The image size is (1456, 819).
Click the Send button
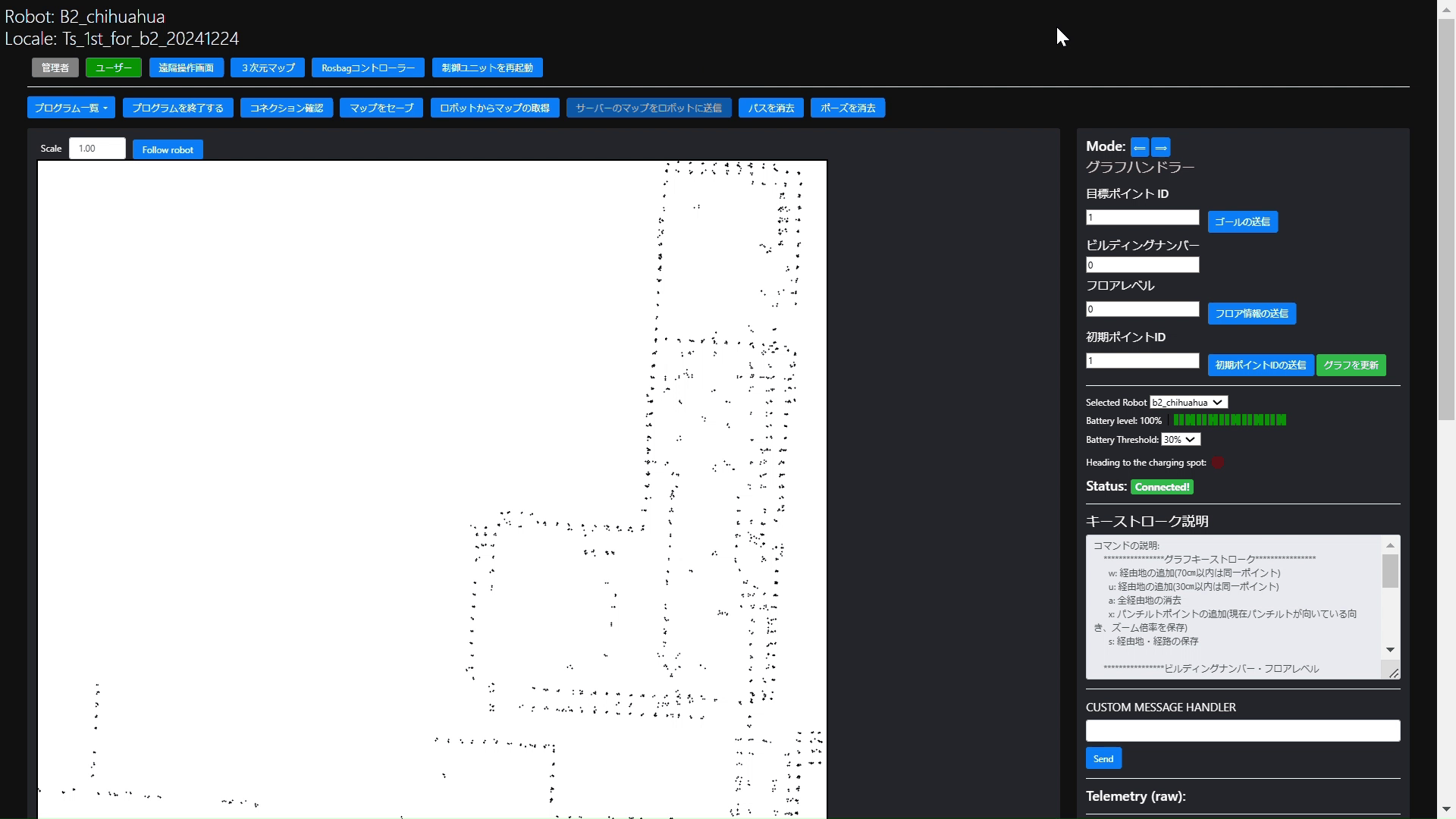(x=1103, y=758)
